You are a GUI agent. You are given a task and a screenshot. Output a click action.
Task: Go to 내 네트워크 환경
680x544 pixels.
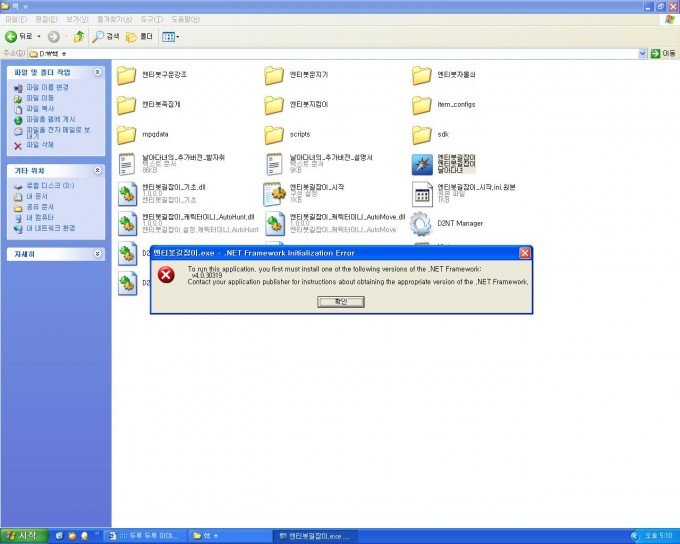51,228
